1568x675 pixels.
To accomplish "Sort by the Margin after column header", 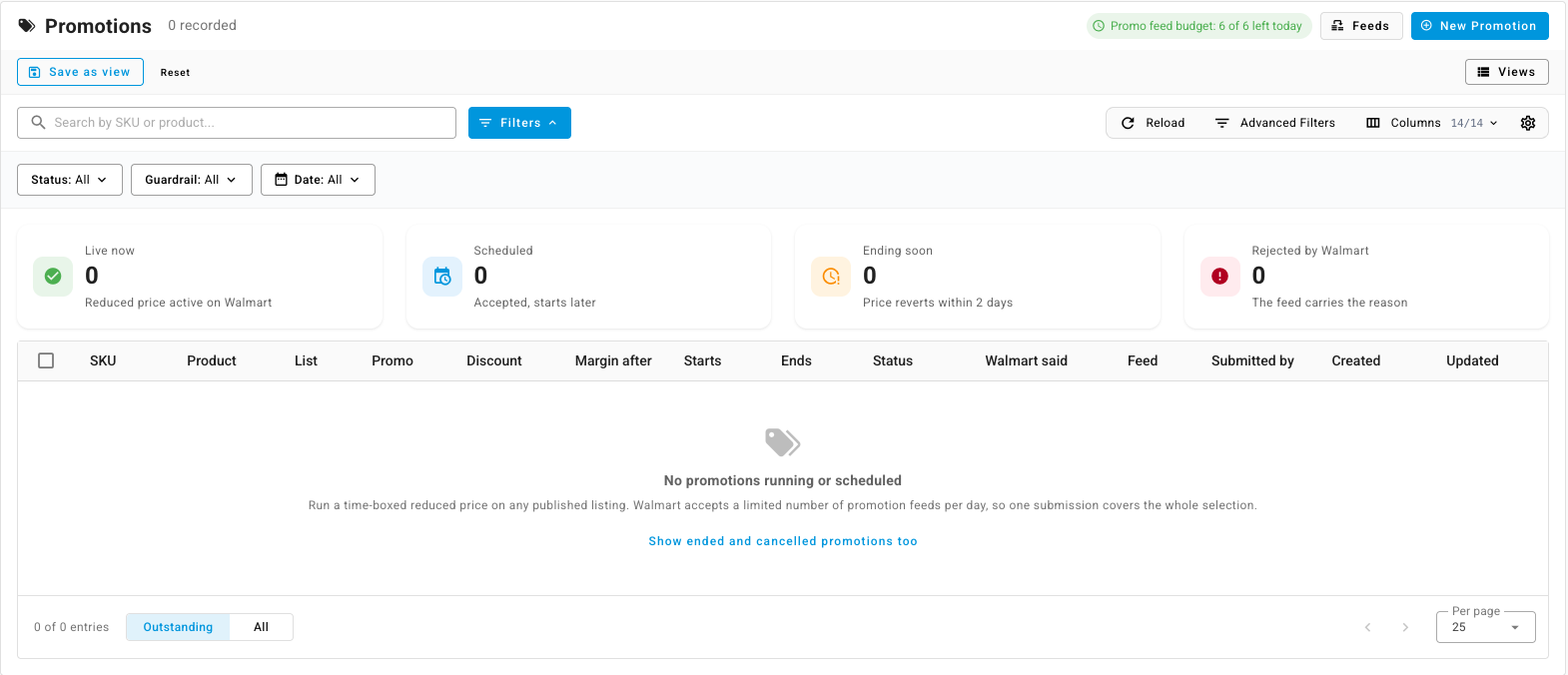I will click(613, 360).
